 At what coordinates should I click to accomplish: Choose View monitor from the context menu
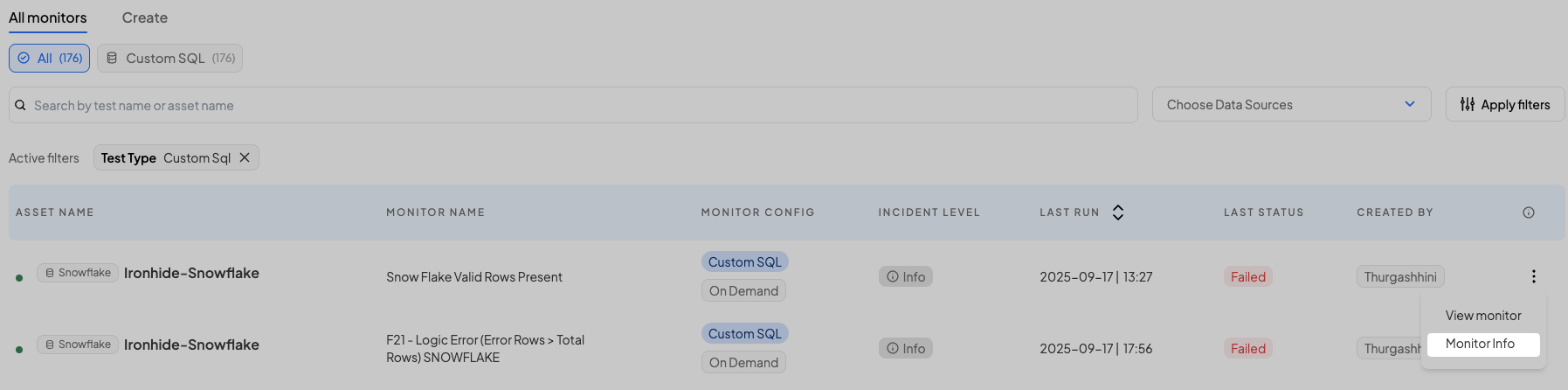pos(1482,316)
